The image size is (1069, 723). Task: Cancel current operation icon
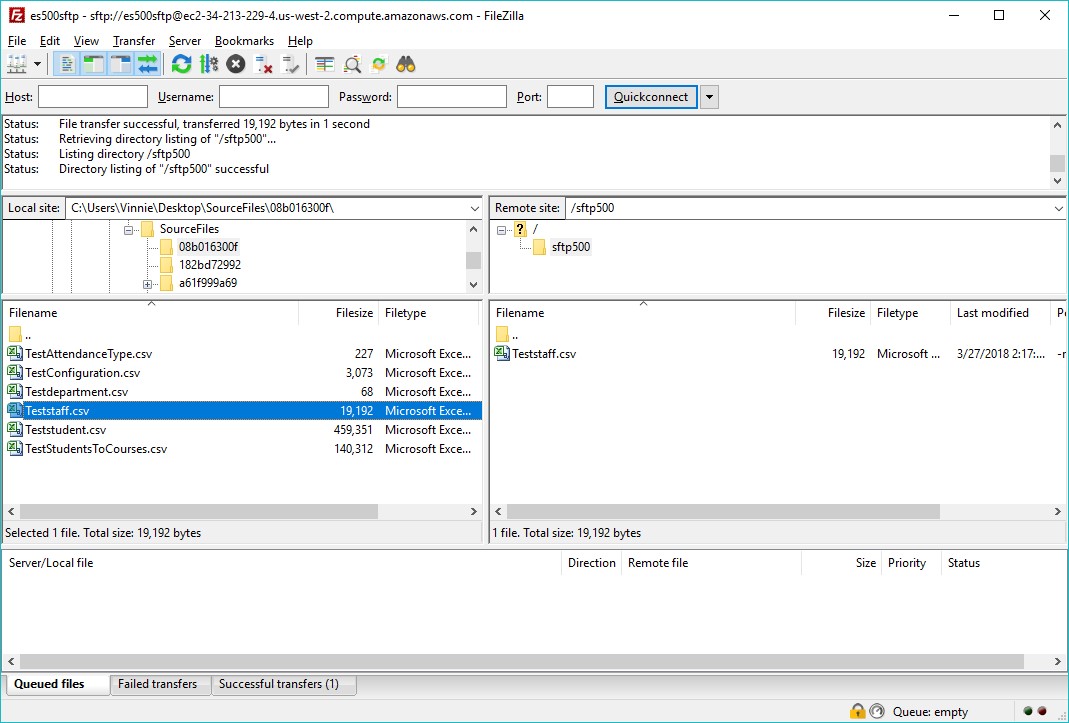[x=236, y=65]
